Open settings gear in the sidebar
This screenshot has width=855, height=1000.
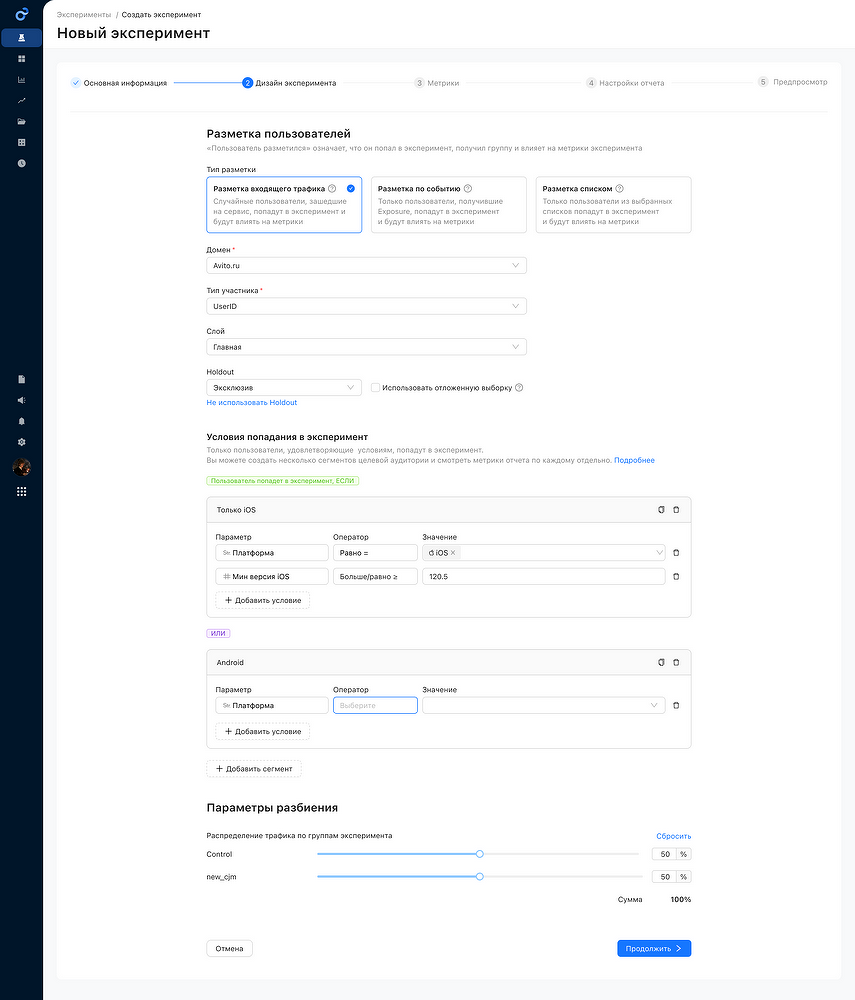[21, 442]
